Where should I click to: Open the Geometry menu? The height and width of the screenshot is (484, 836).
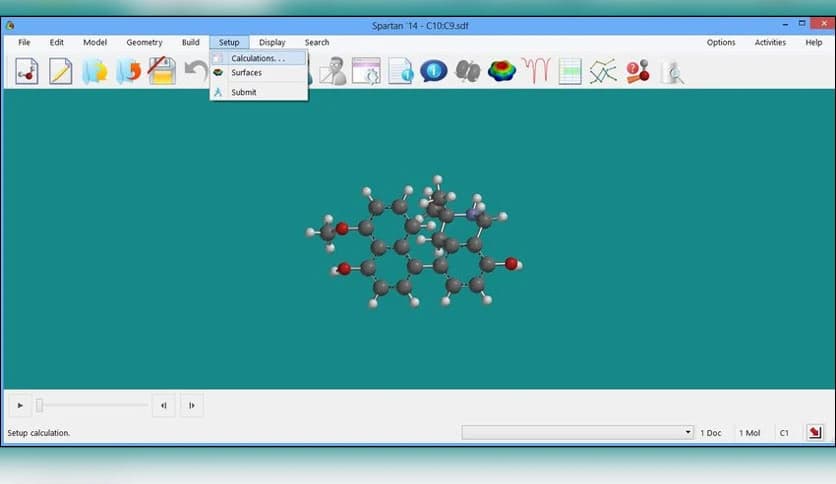(x=144, y=42)
